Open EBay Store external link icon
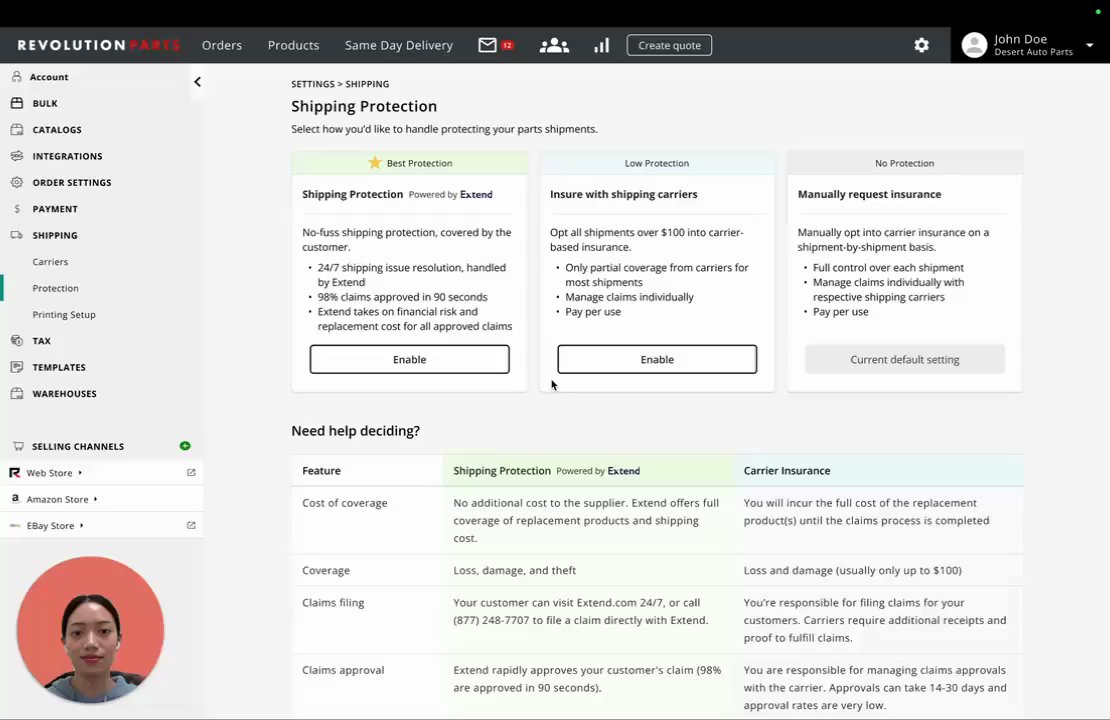Viewport: 1110px width, 720px height. tap(191, 525)
